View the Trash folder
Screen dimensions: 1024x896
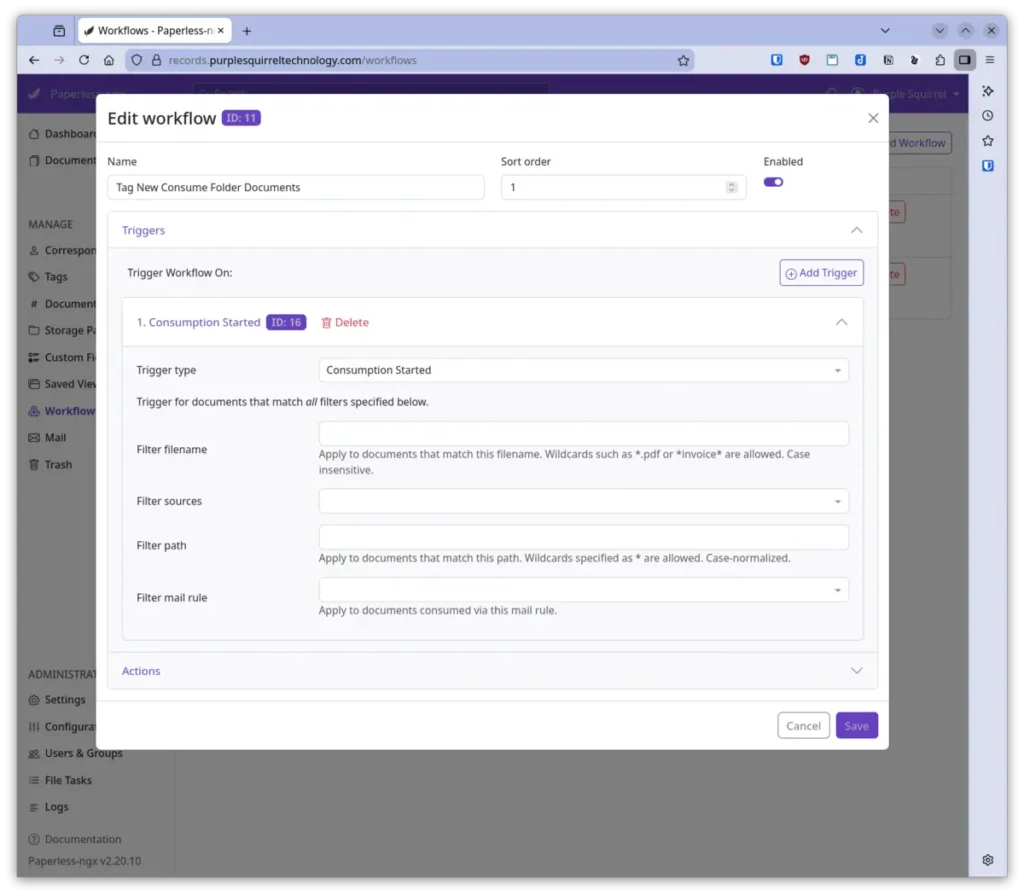coord(54,464)
